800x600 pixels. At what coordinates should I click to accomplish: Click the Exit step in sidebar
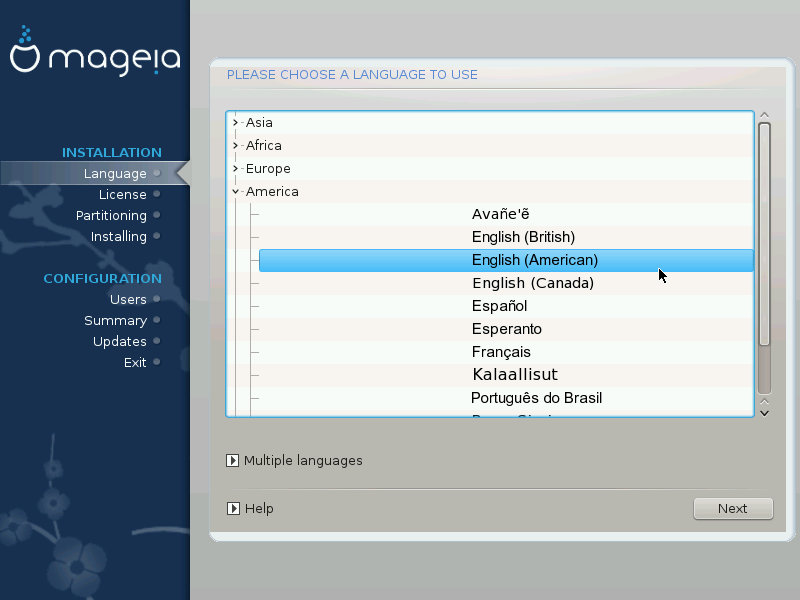pyautogui.click(x=135, y=362)
